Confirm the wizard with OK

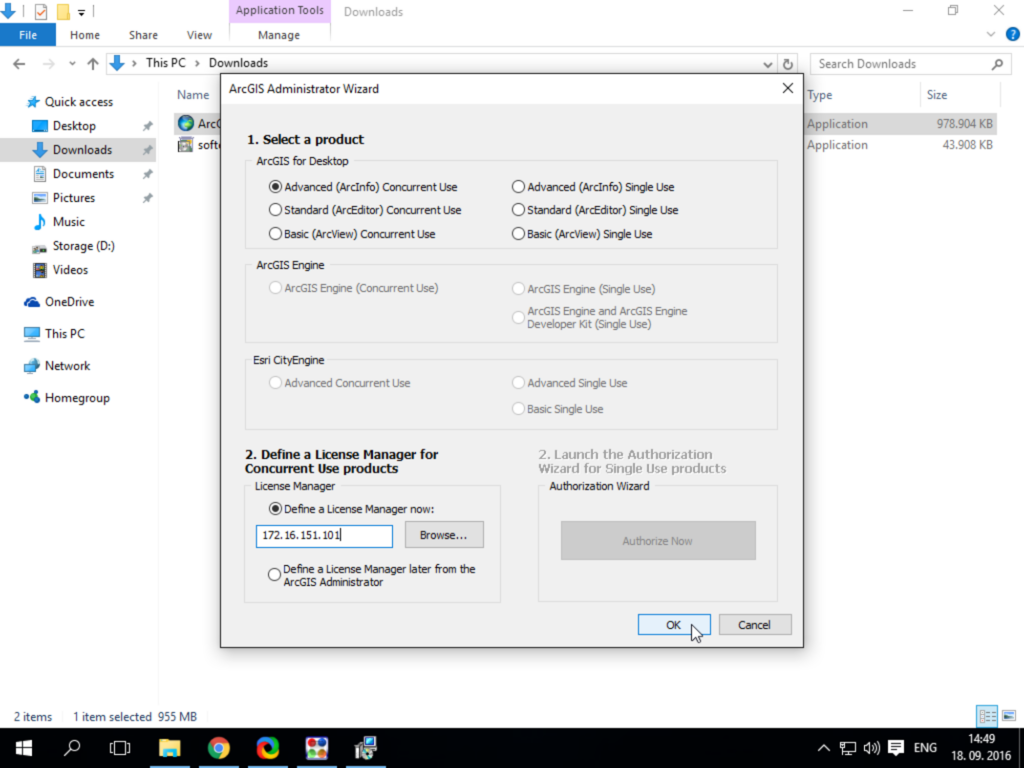click(x=674, y=625)
